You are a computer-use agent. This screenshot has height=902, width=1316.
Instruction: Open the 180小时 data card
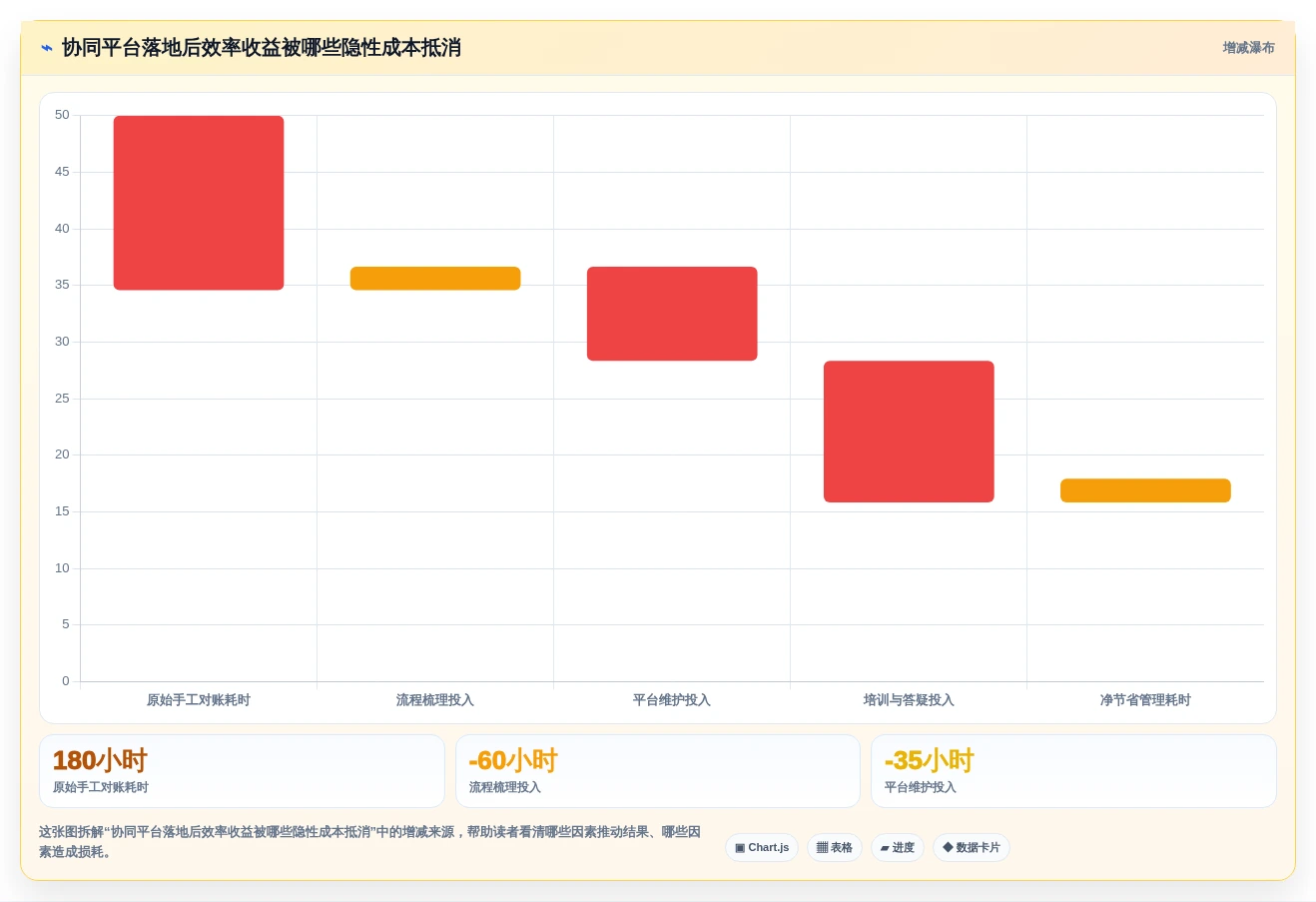pos(242,771)
